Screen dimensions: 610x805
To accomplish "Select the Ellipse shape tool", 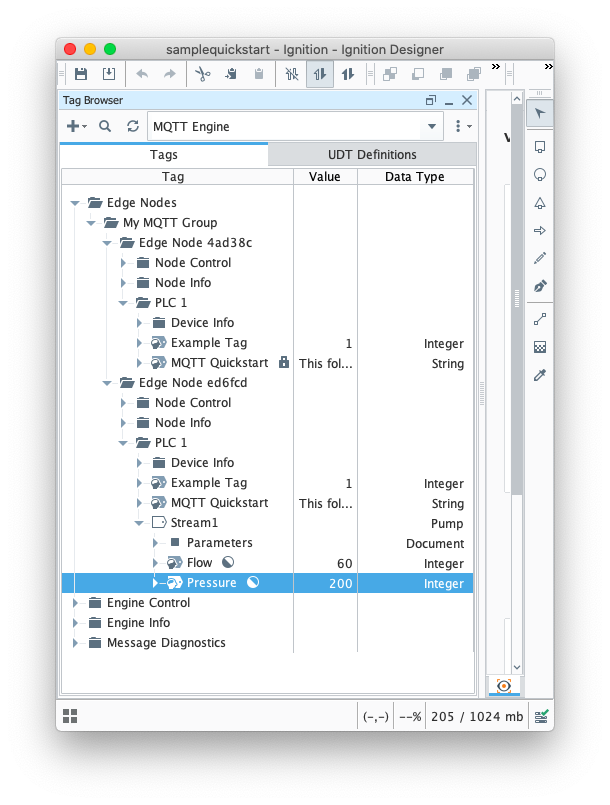I will (x=540, y=175).
